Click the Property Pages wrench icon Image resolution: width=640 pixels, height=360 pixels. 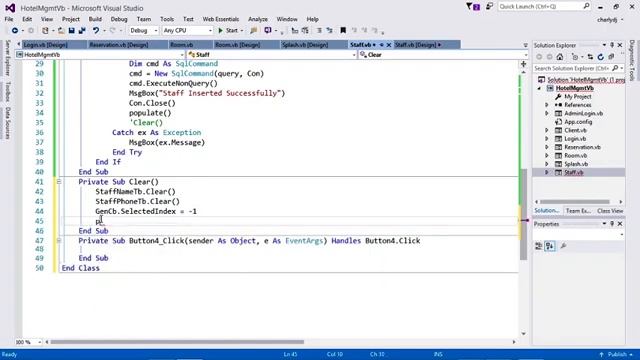pos(563,246)
